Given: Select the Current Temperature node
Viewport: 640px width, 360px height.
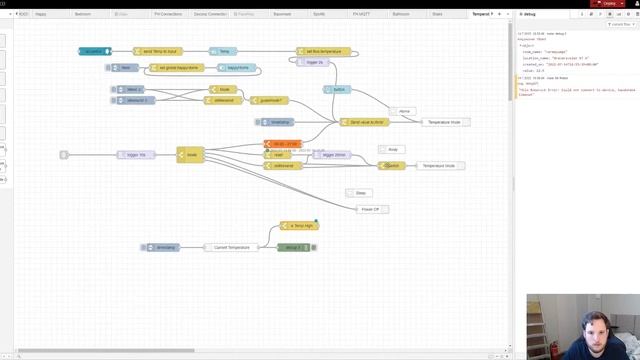Looking at the screenshot, I should 231,247.
